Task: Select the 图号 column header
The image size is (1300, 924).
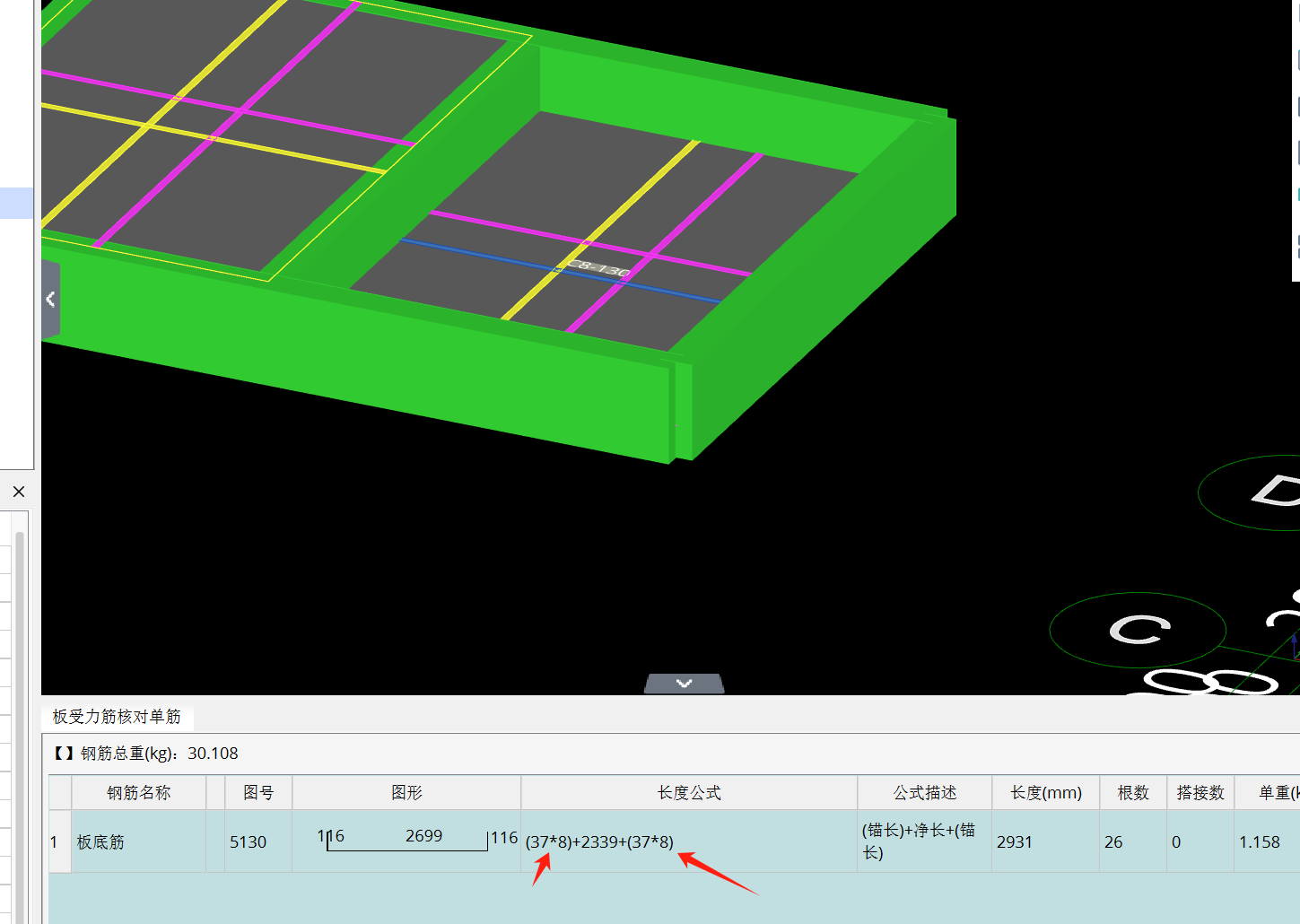Action: pyautogui.click(x=258, y=793)
